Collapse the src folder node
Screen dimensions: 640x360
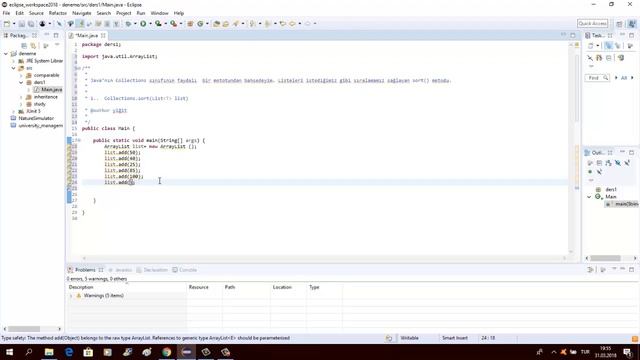[13, 68]
